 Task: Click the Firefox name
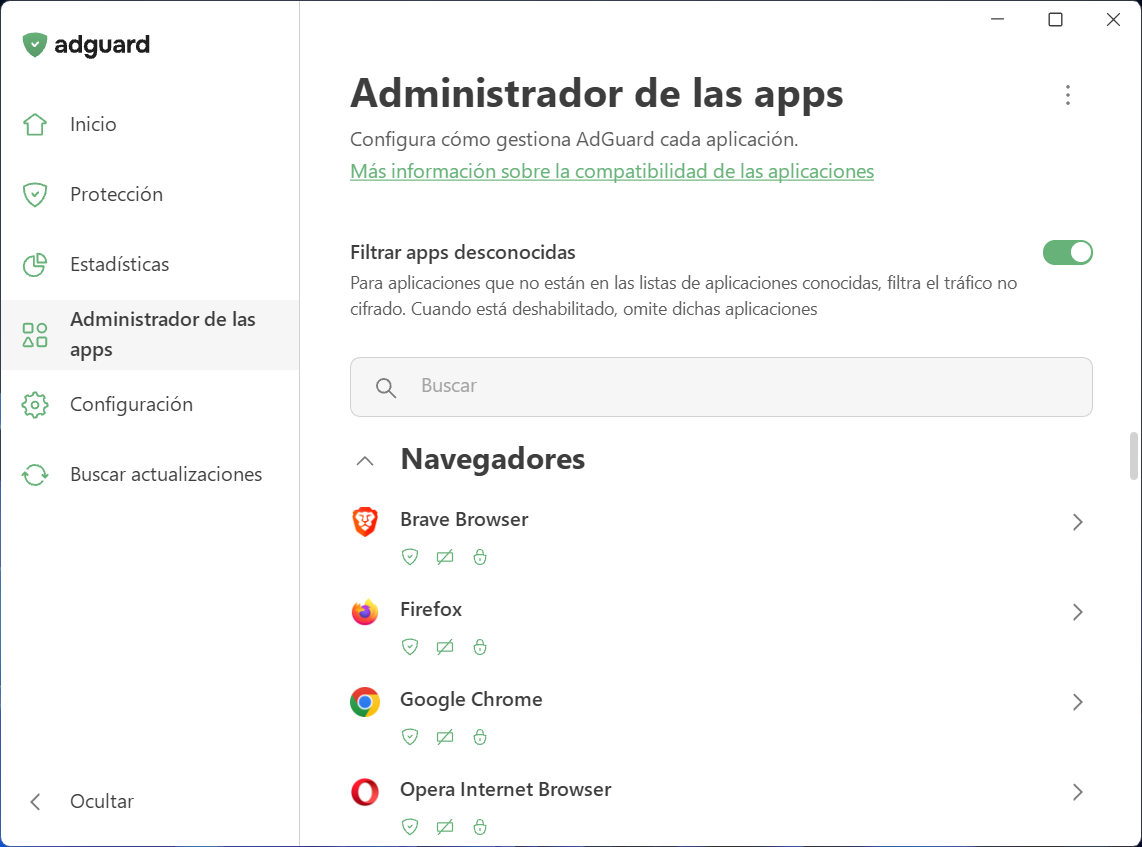431,610
